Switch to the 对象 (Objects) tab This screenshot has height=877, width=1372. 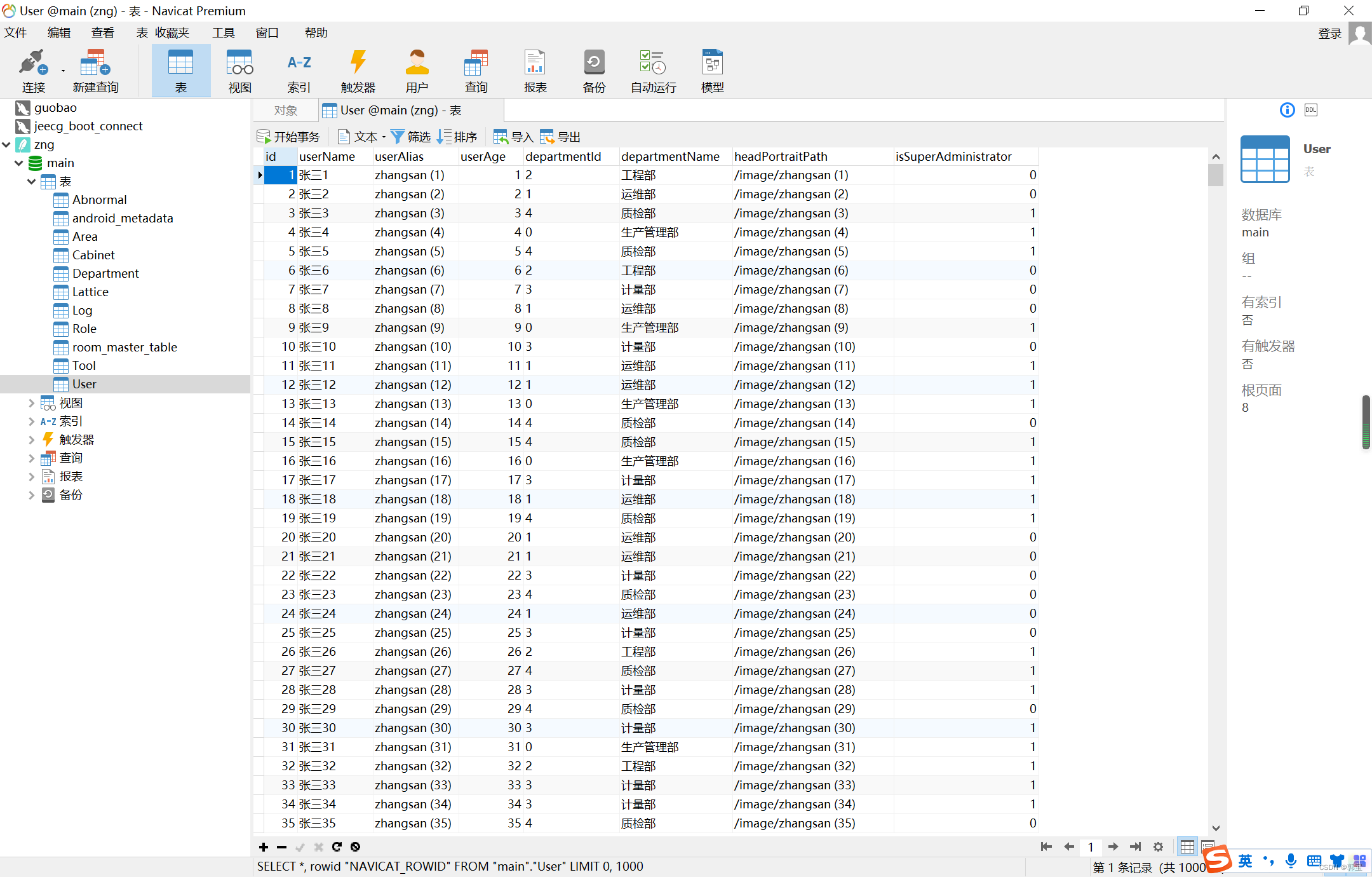286,111
